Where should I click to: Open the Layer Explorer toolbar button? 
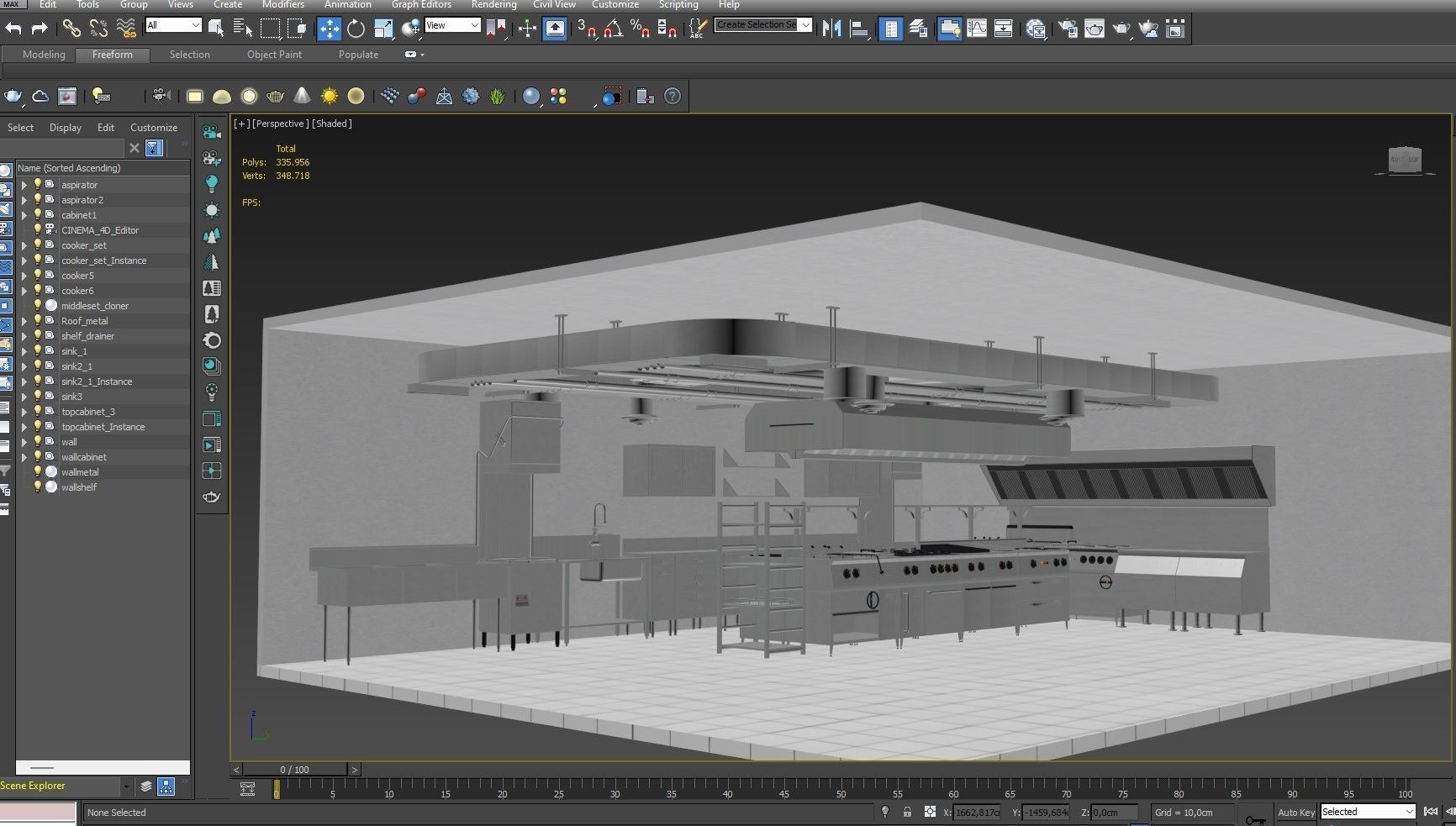(918, 29)
